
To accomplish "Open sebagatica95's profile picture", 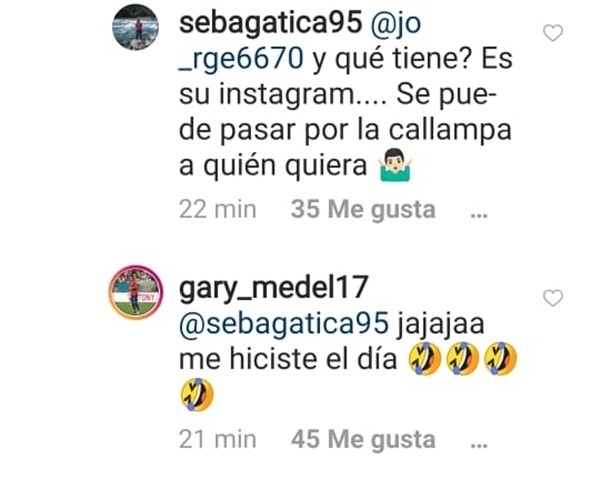I will [x=135, y=27].
